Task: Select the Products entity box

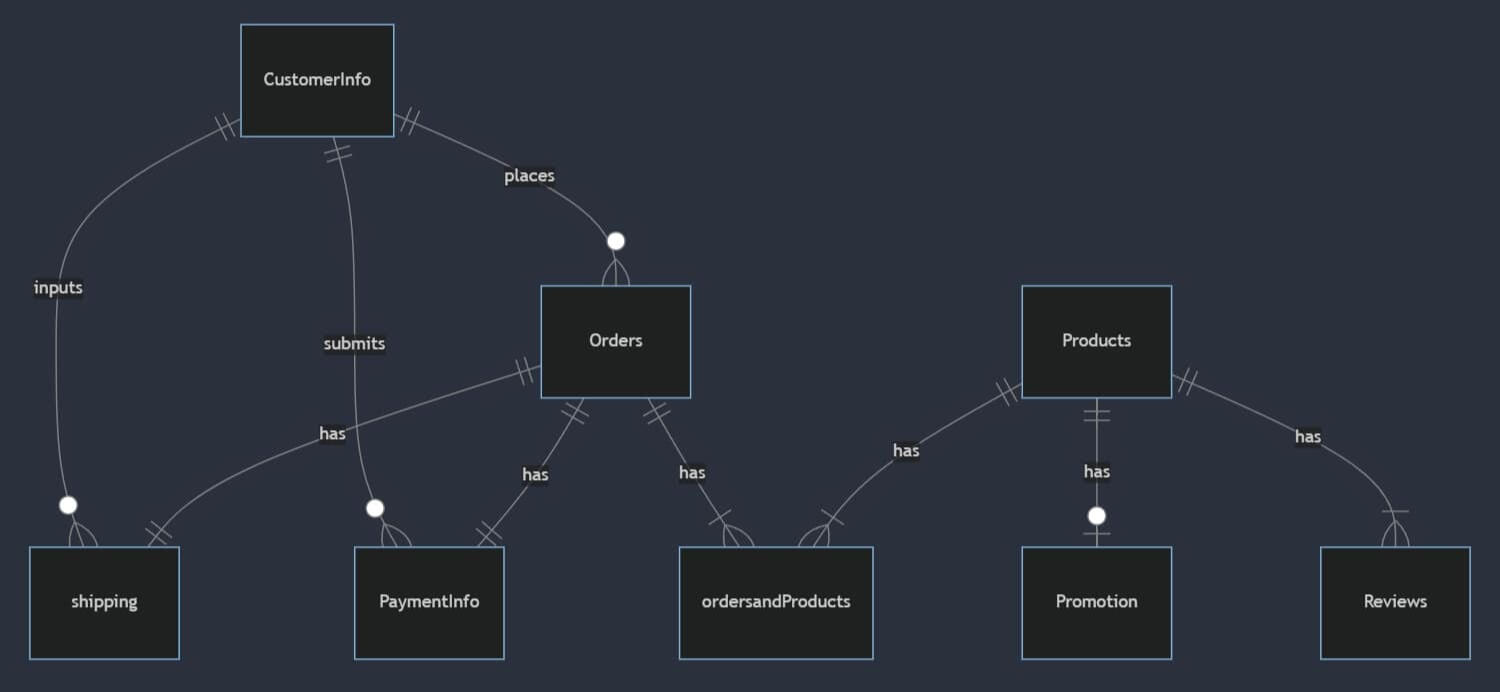Action: (x=1096, y=341)
